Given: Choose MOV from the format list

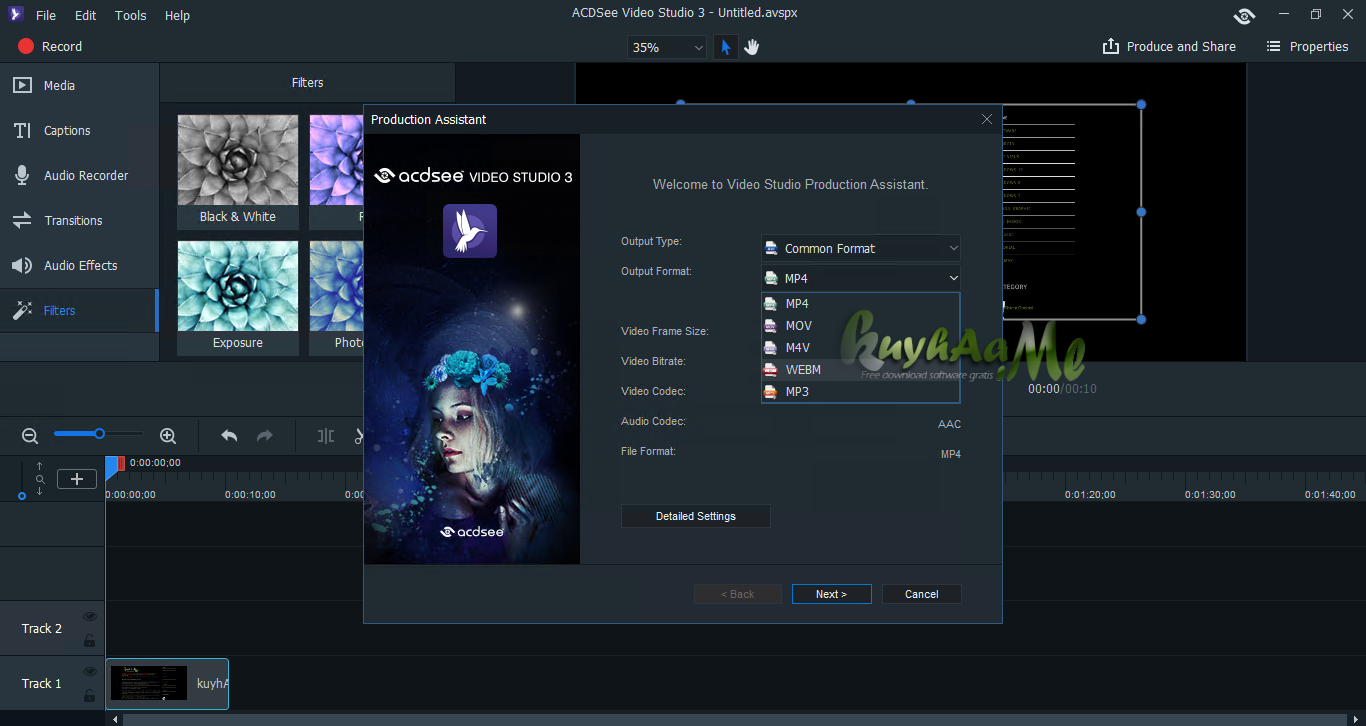Looking at the screenshot, I should click(861, 325).
